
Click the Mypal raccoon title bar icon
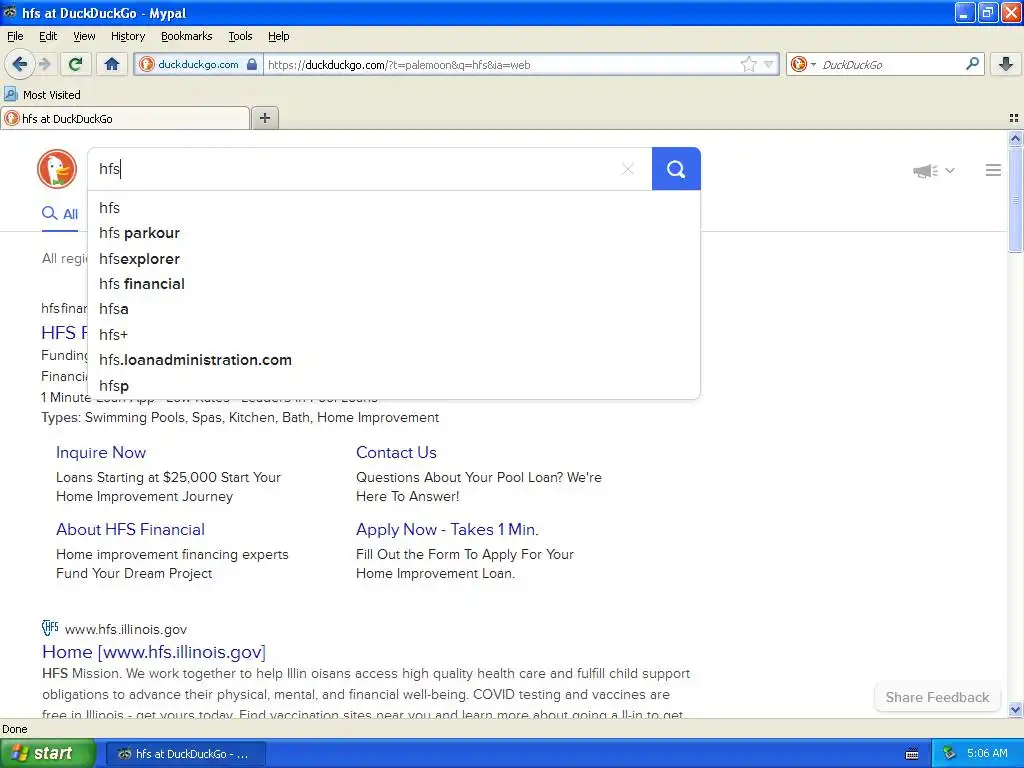pos(10,12)
